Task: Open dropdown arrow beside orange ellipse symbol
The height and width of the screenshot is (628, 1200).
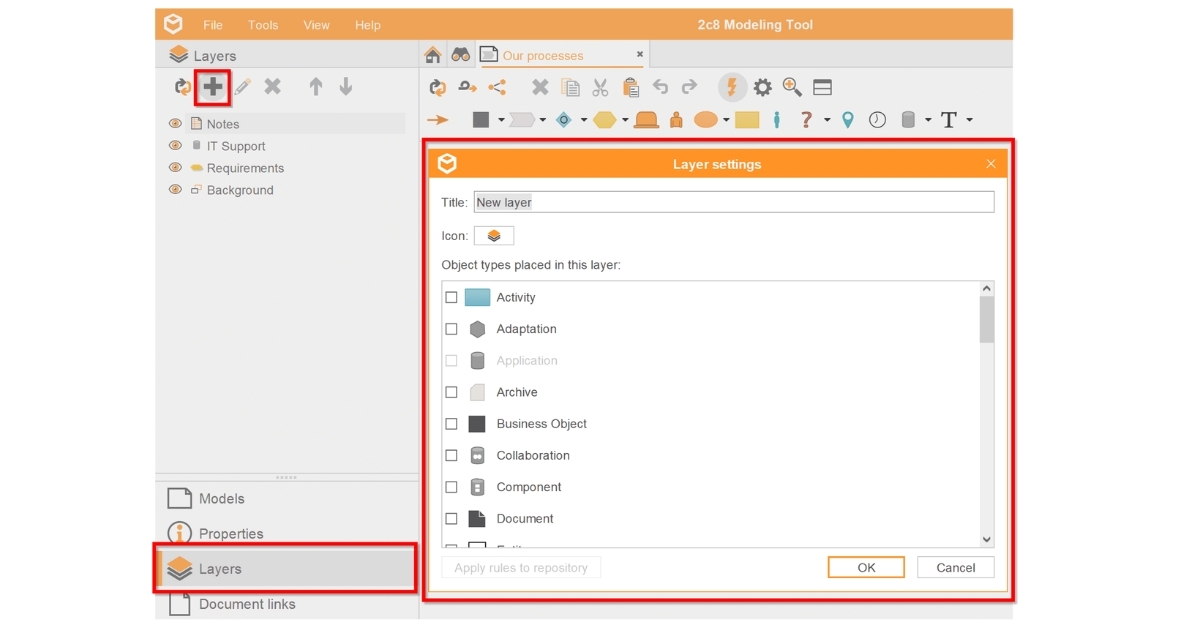Action: (726, 120)
